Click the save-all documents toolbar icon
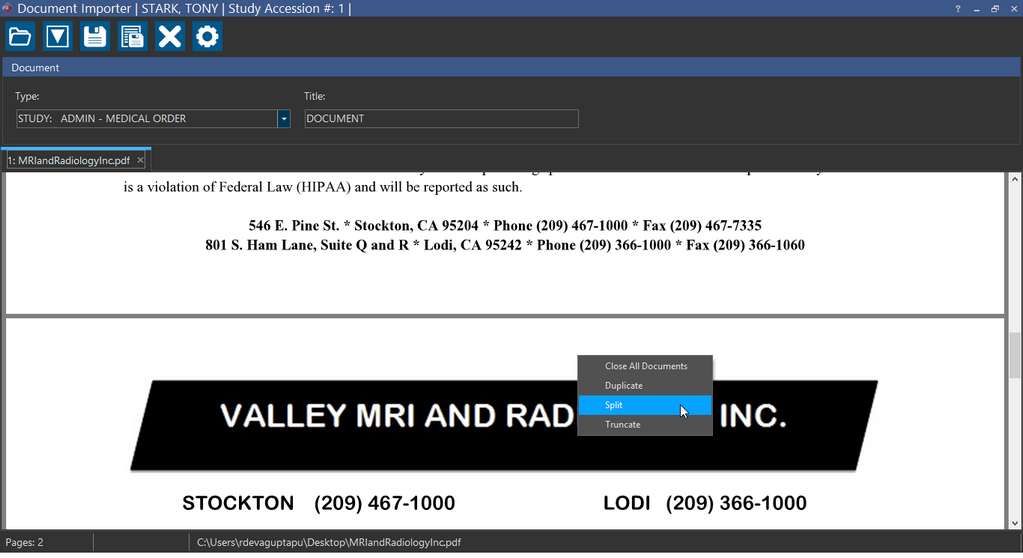Viewport: 1023px width, 558px height. [x=132, y=38]
